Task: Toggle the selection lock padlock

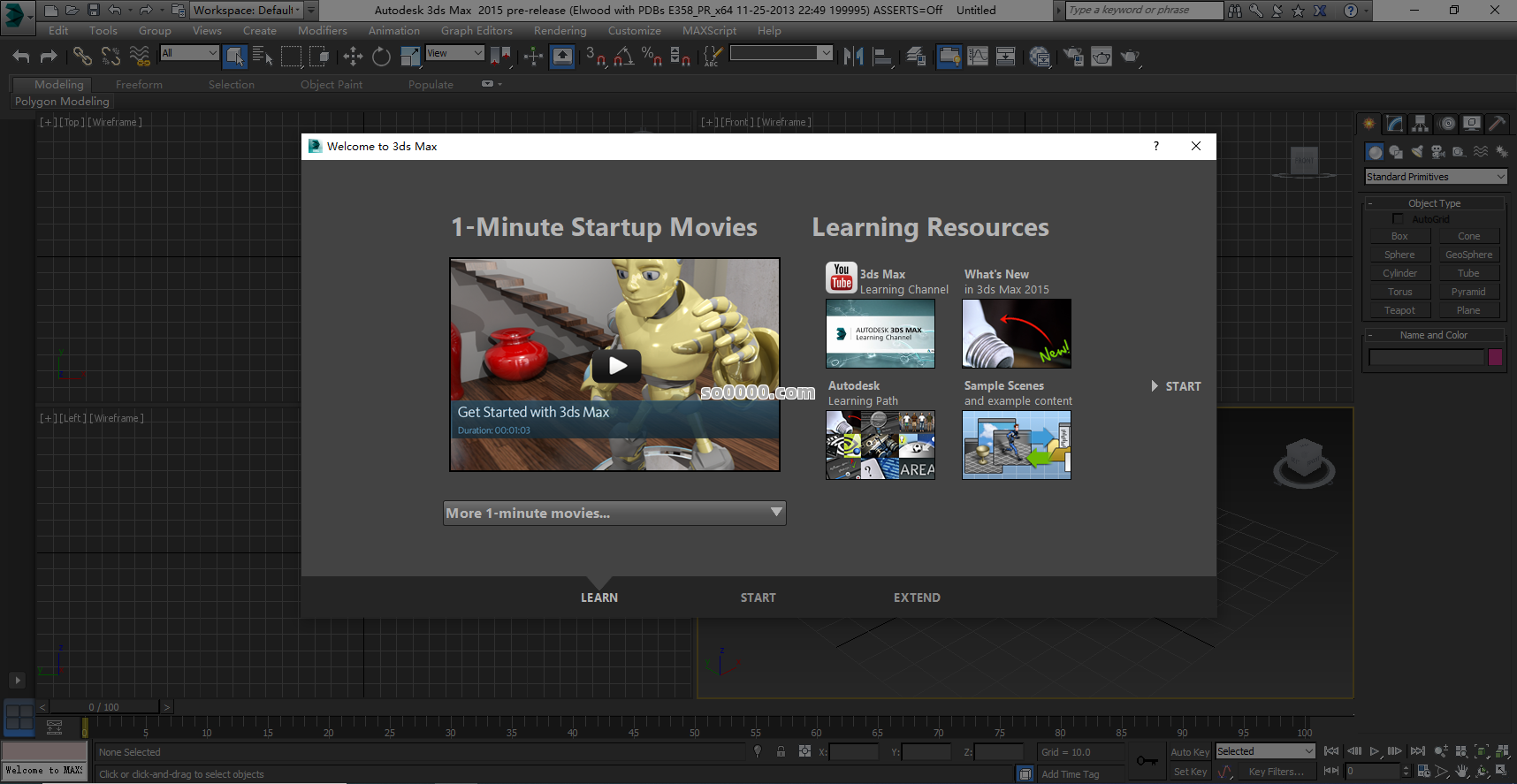Action: point(781,751)
